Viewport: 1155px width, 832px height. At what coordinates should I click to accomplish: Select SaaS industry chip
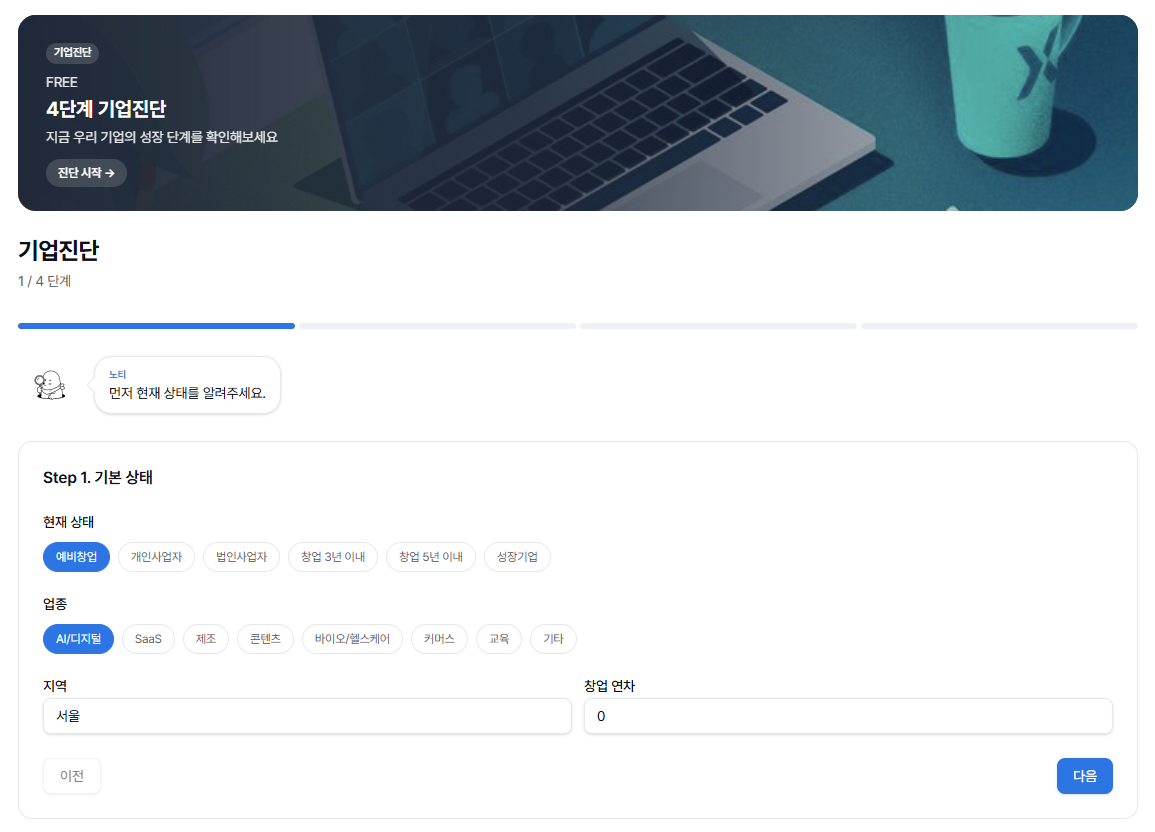(x=148, y=638)
